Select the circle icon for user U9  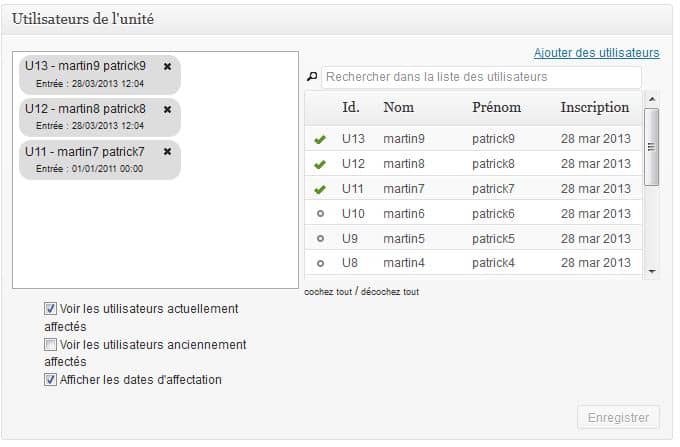[x=320, y=239]
